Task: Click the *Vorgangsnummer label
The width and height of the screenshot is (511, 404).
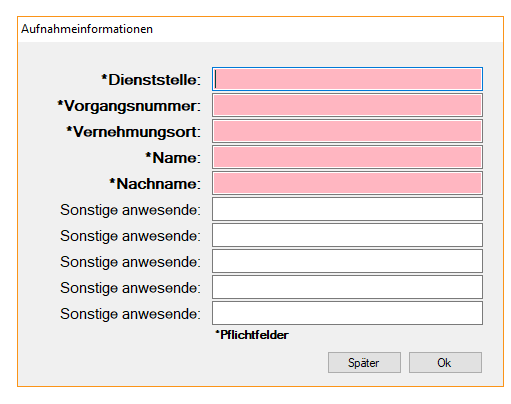Action: 129,106
